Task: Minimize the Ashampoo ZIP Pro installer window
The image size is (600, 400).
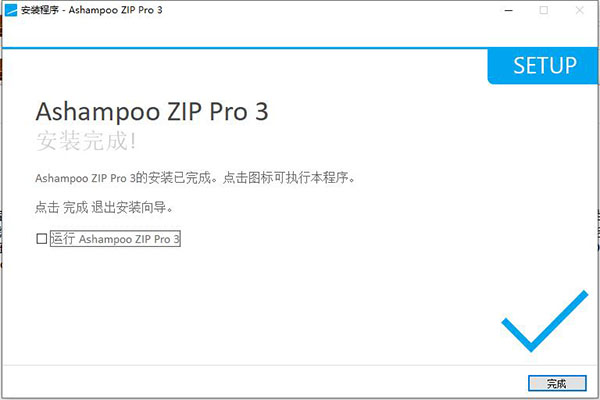Action: [x=509, y=10]
